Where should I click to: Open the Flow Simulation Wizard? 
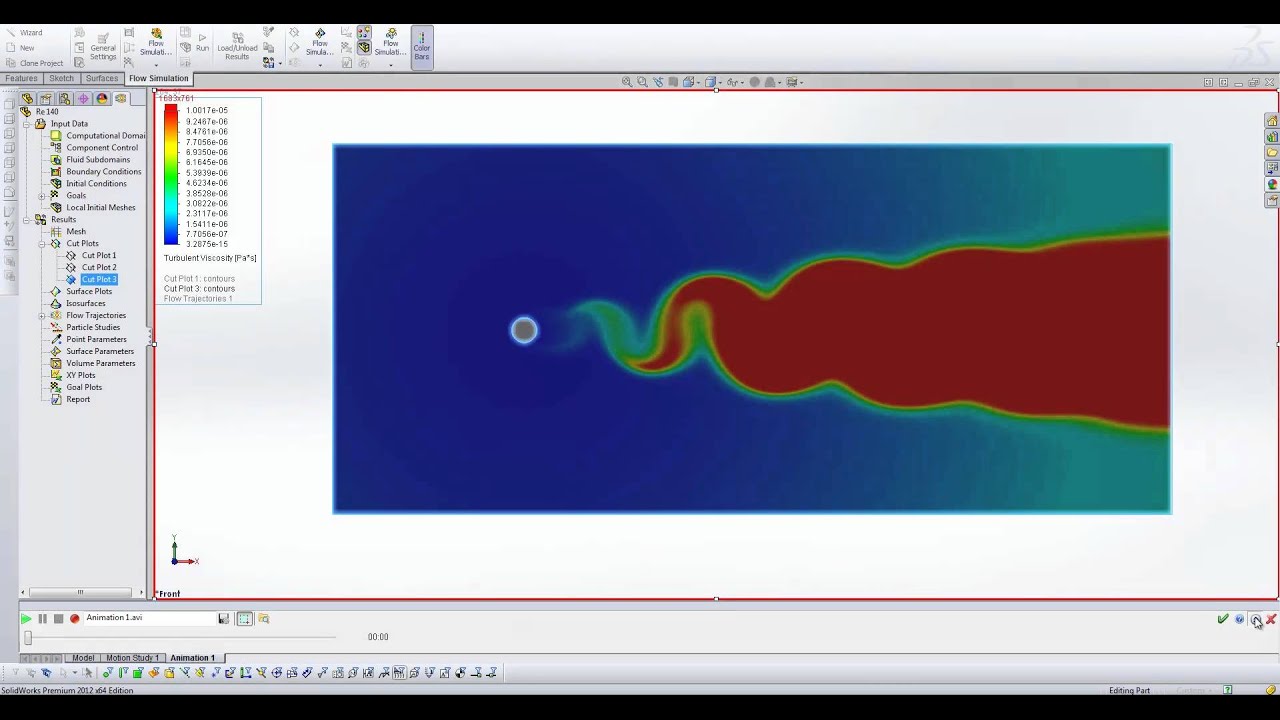point(24,32)
